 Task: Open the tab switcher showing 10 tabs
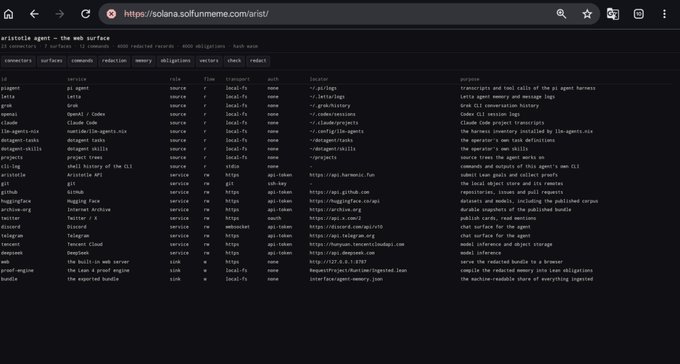(x=638, y=14)
